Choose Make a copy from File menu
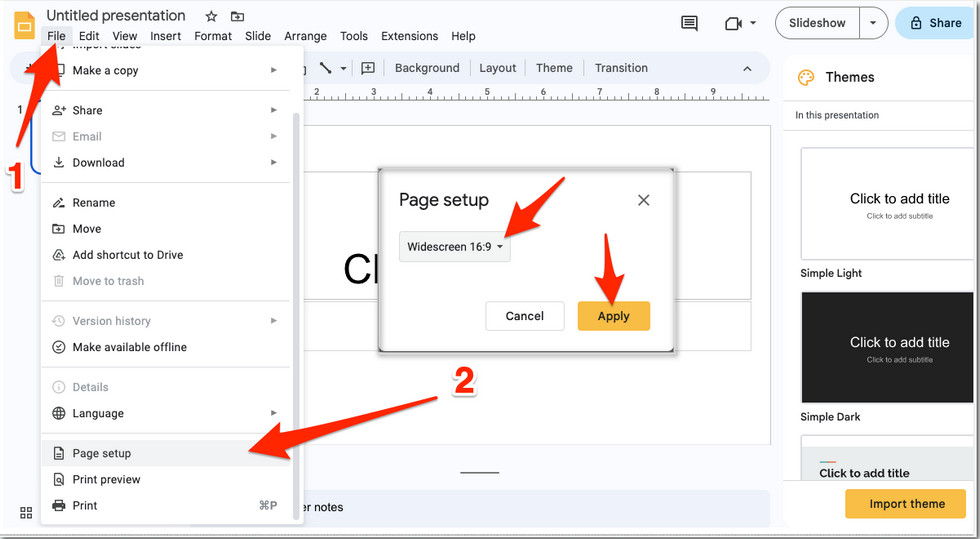 pos(166,71)
